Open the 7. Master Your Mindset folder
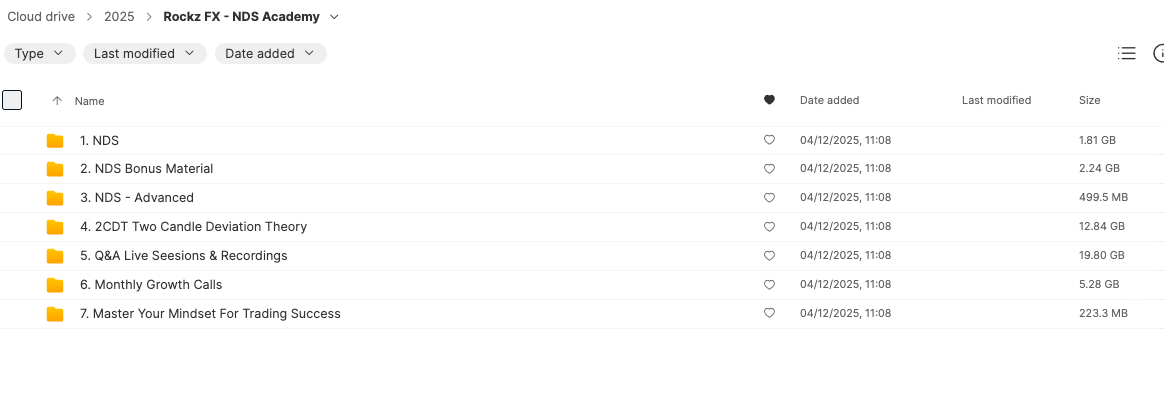The image size is (1164, 417). click(216, 314)
